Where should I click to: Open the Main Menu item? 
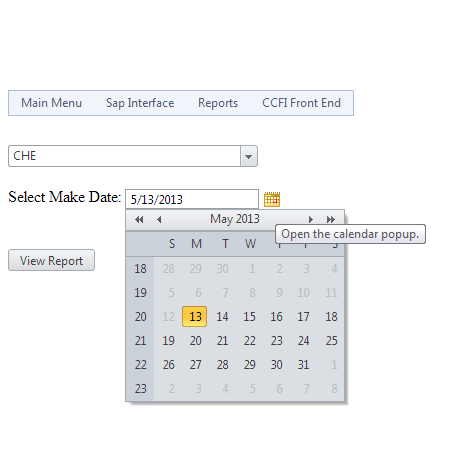point(51,103)
